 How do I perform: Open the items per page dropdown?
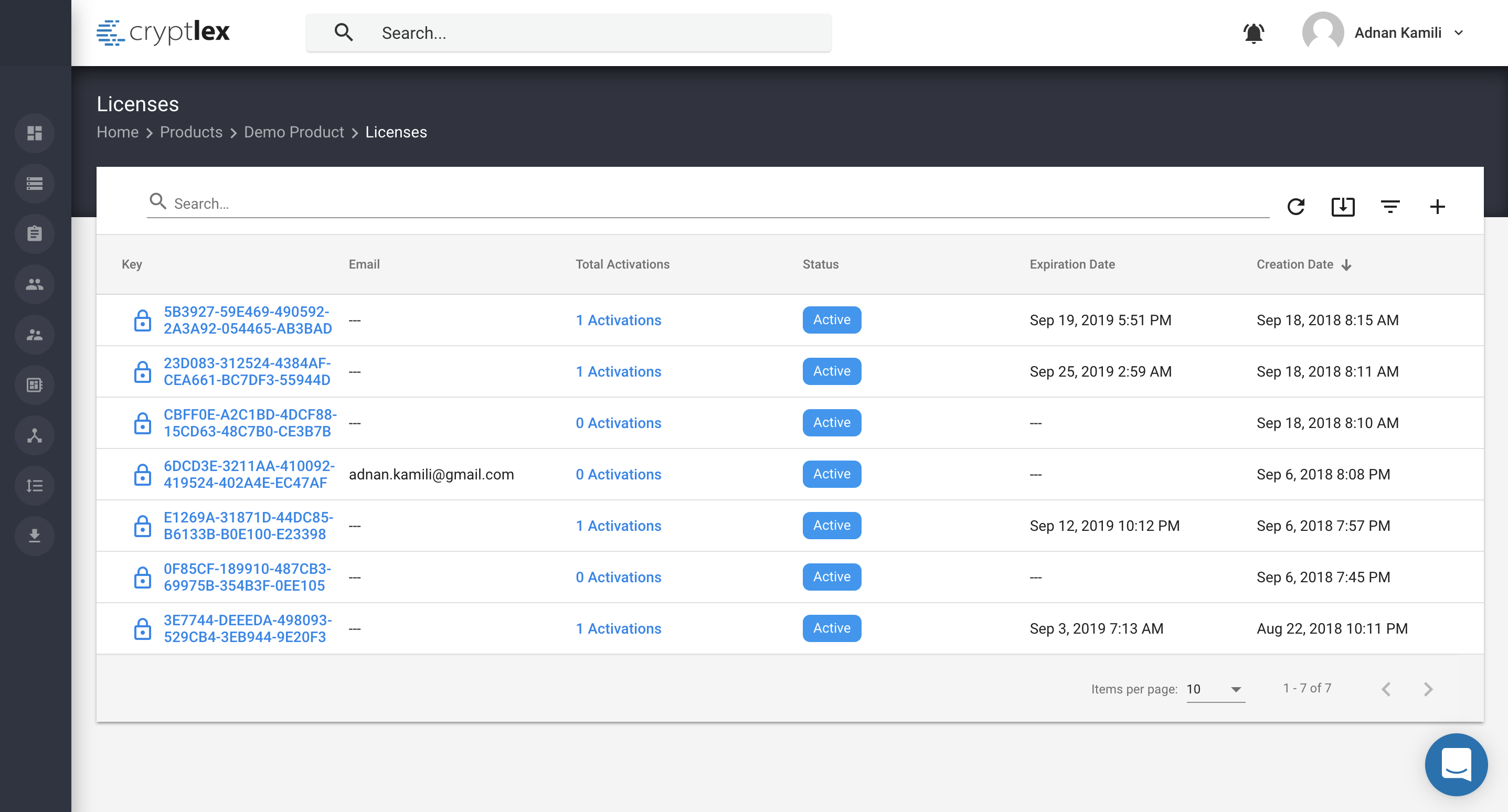click(x=1215, y=689)
